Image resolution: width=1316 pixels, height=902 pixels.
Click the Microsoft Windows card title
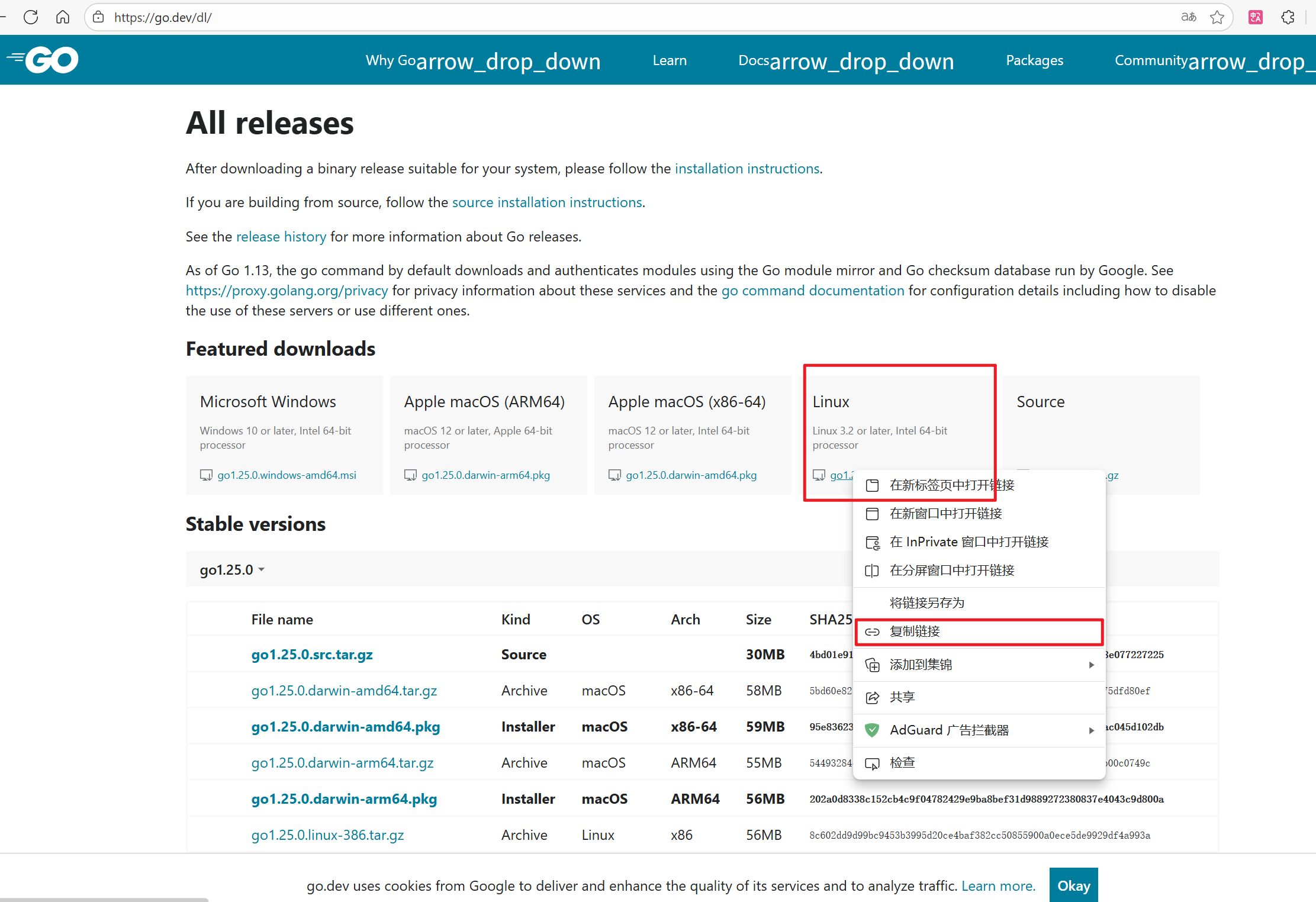[x=268, y=402]
